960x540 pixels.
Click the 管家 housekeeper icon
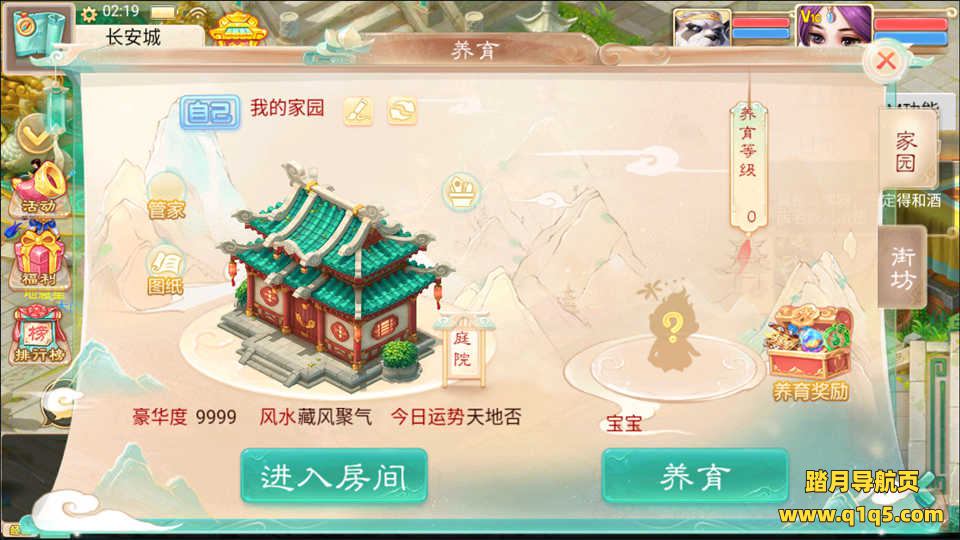tap(166, 197)
